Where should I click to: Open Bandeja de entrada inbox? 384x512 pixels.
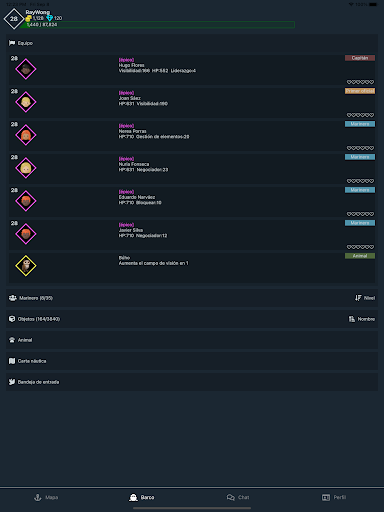192,382
